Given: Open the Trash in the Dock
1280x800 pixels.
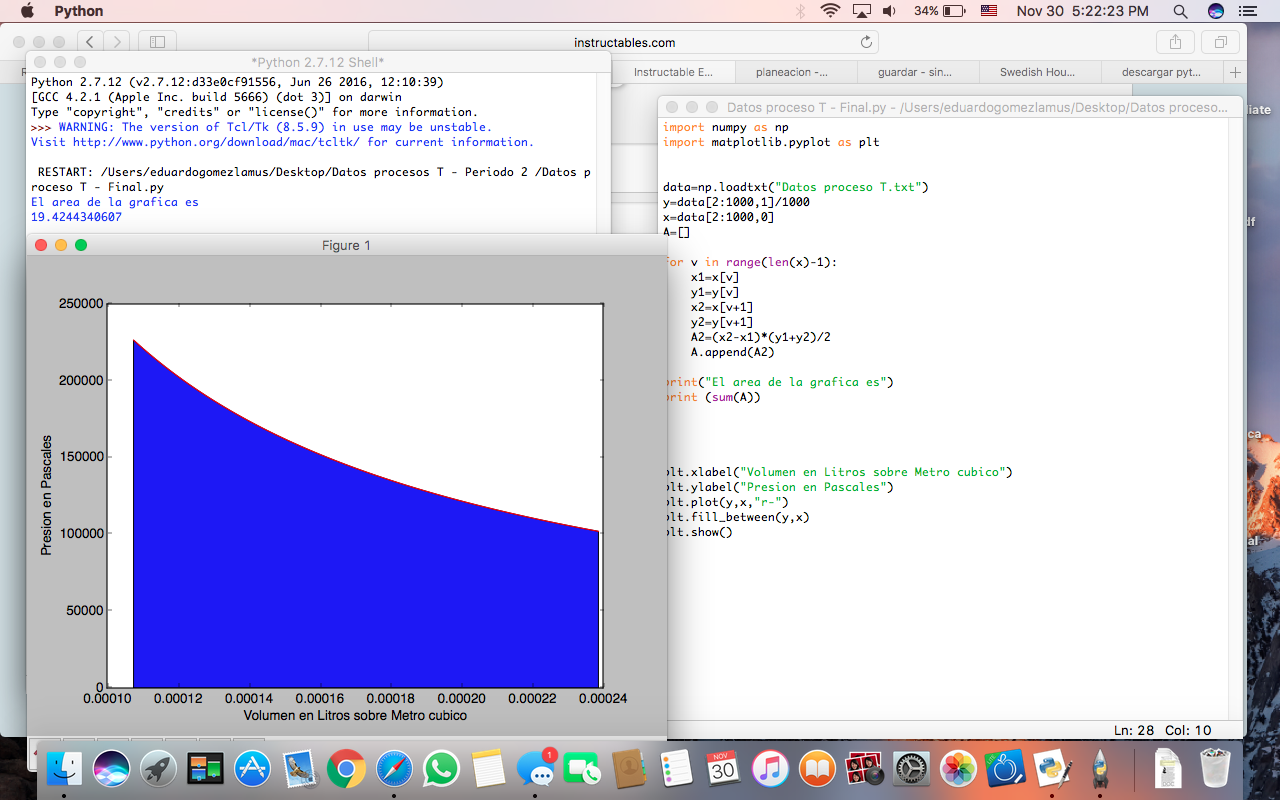Looking at the screenshot, I should pyautogui.click(x=1216, y=768).
